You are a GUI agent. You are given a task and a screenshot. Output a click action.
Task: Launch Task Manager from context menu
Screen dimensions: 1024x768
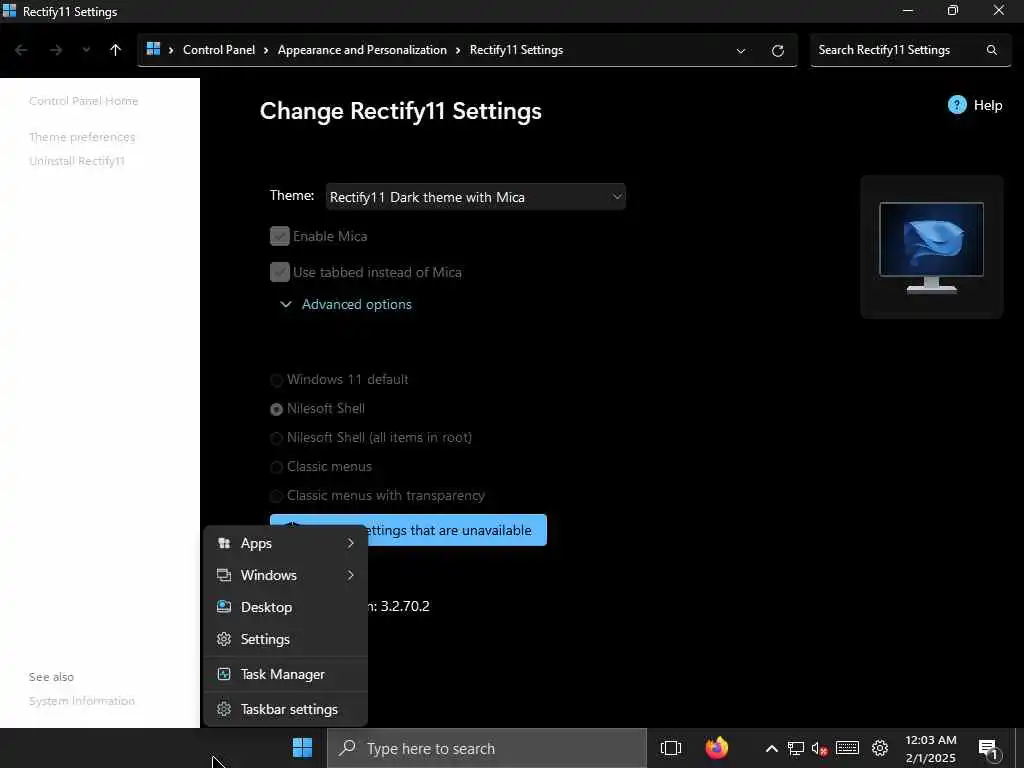point(285,674)
